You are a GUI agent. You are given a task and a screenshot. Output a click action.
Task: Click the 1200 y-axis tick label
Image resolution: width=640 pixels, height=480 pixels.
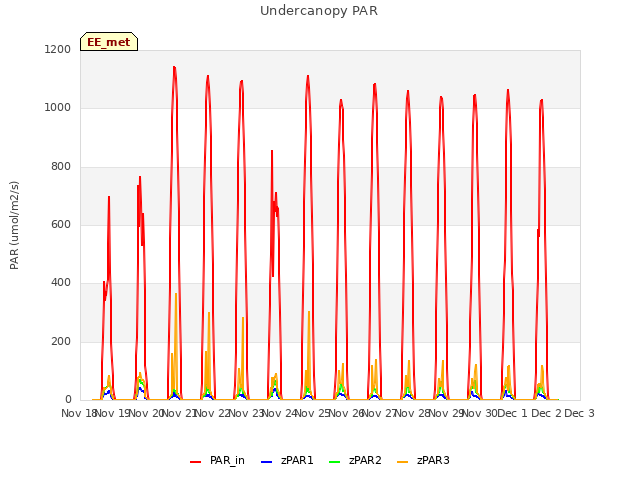click(58, 49)
